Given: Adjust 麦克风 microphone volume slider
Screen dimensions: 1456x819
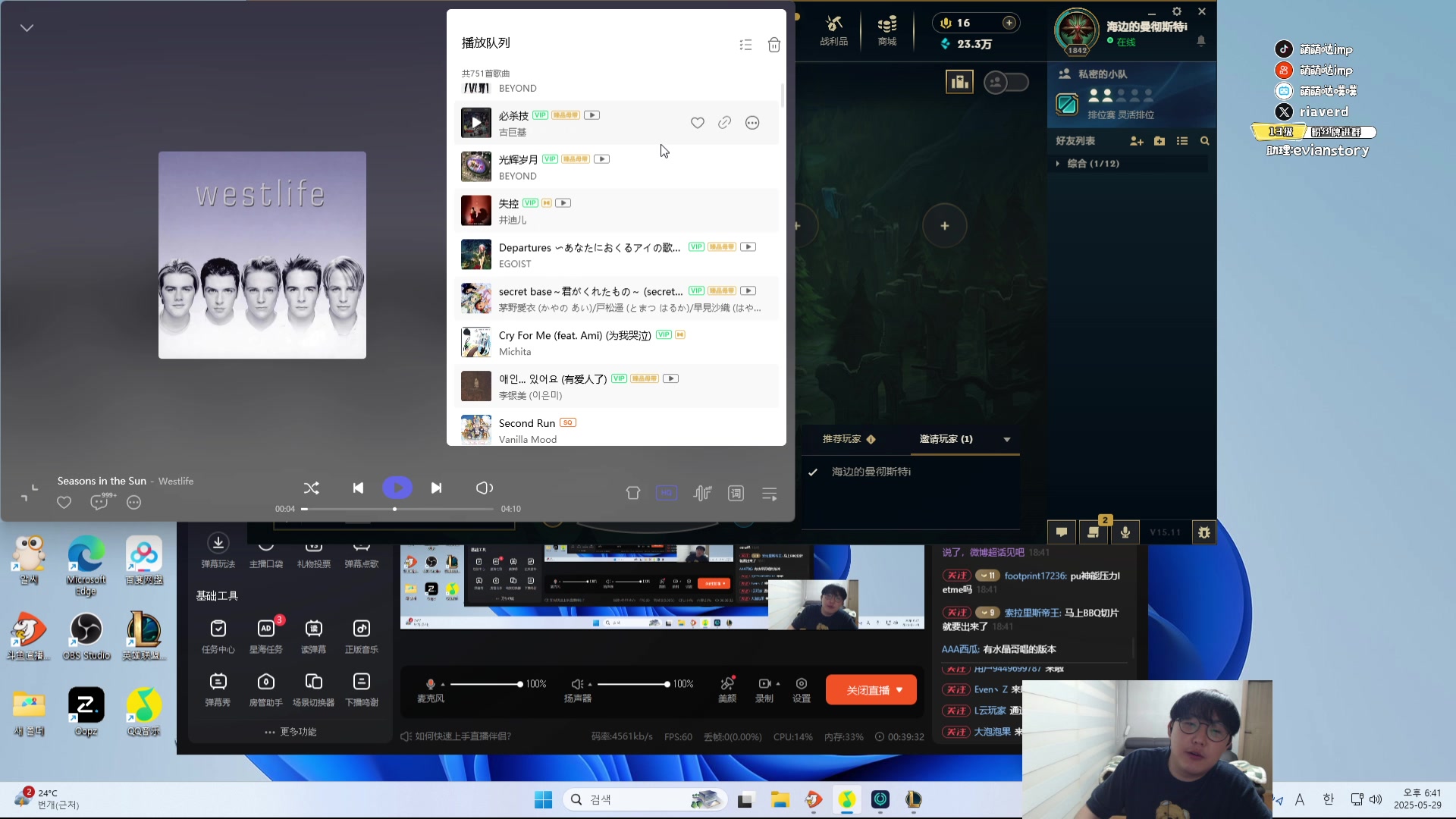Looking at the screenshot, I should click(x=485, y=684).
